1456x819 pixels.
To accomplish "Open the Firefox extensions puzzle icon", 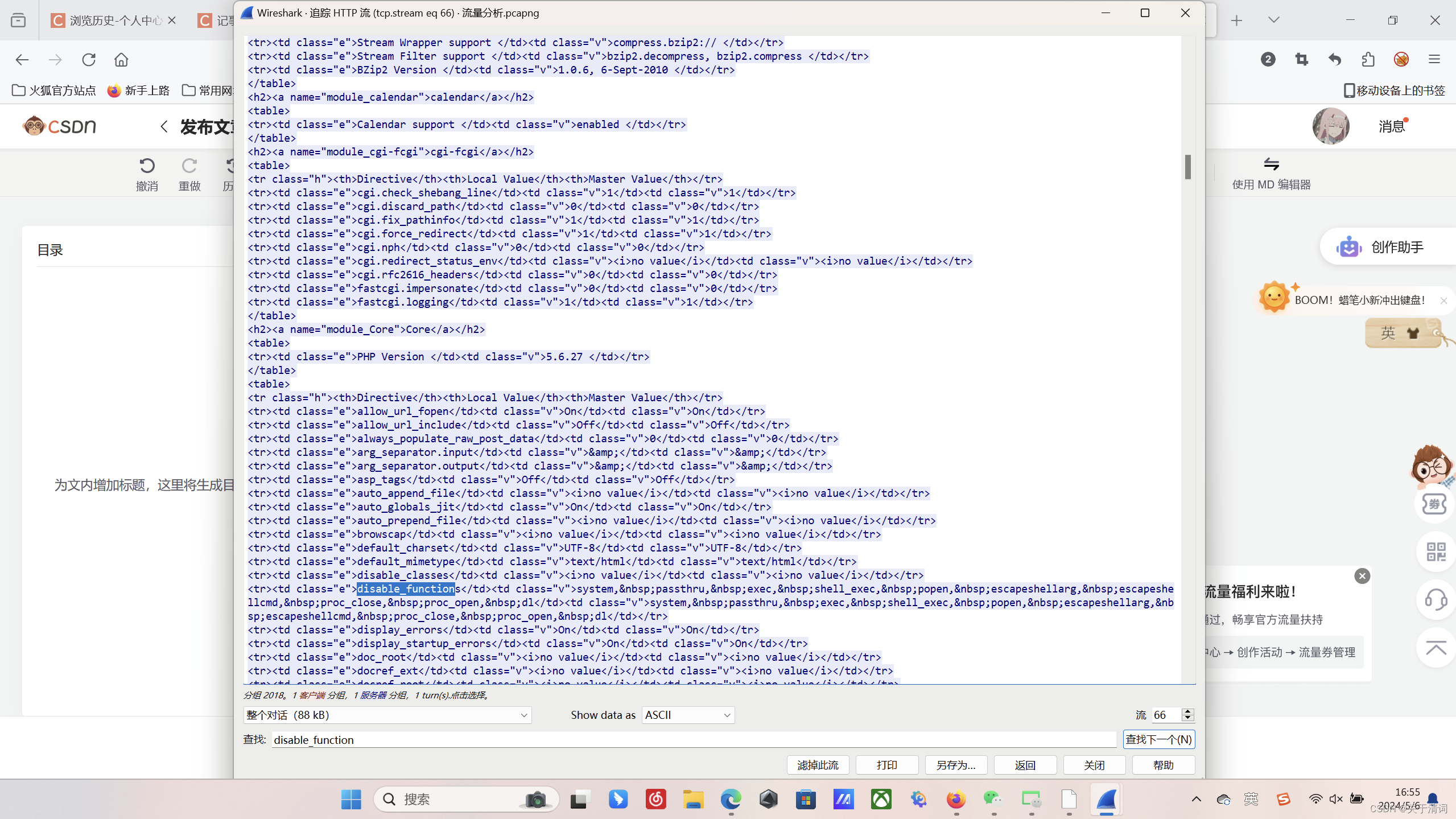I will [x=1368, y=59].
